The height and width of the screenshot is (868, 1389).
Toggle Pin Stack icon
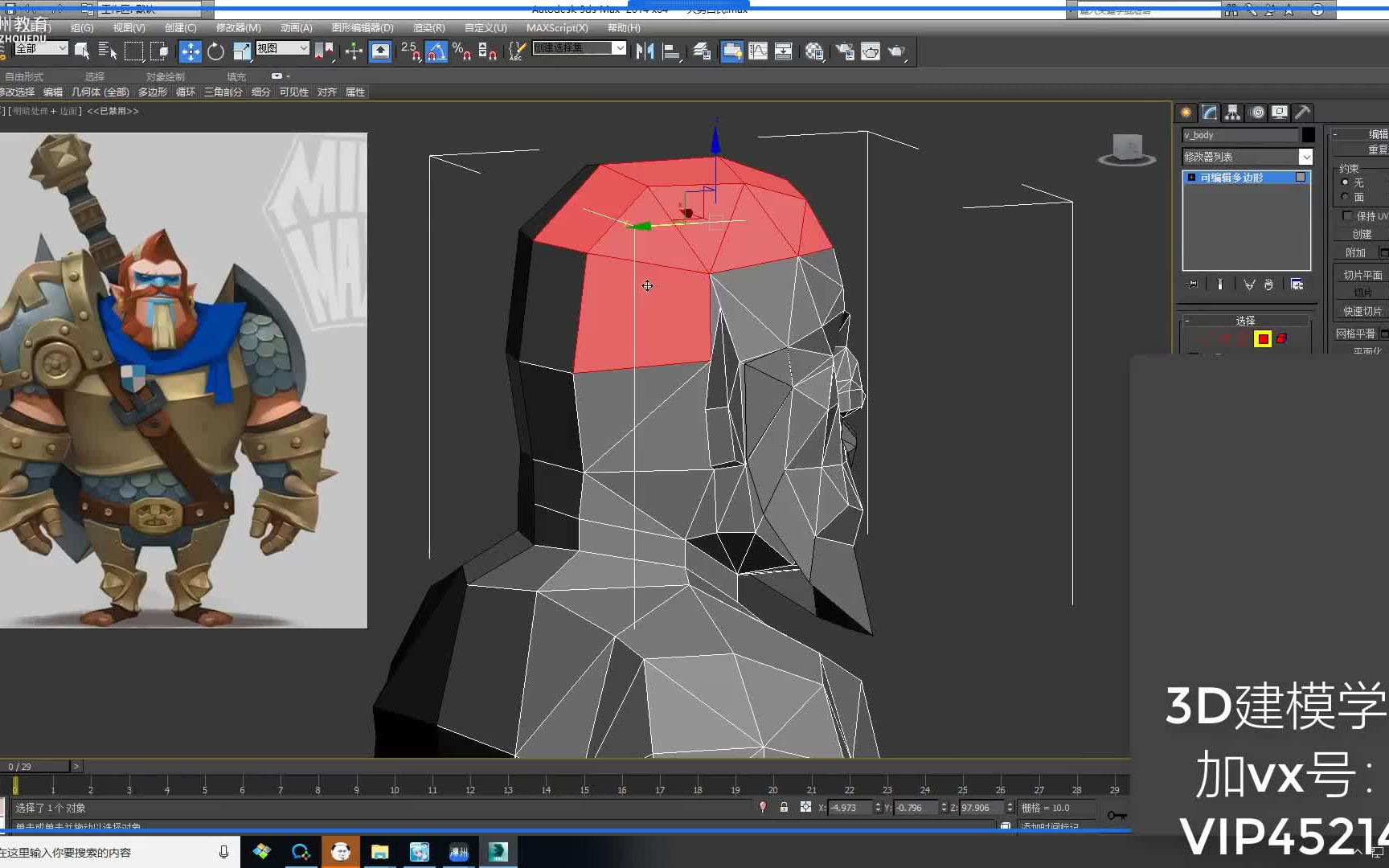point(1193,285)
